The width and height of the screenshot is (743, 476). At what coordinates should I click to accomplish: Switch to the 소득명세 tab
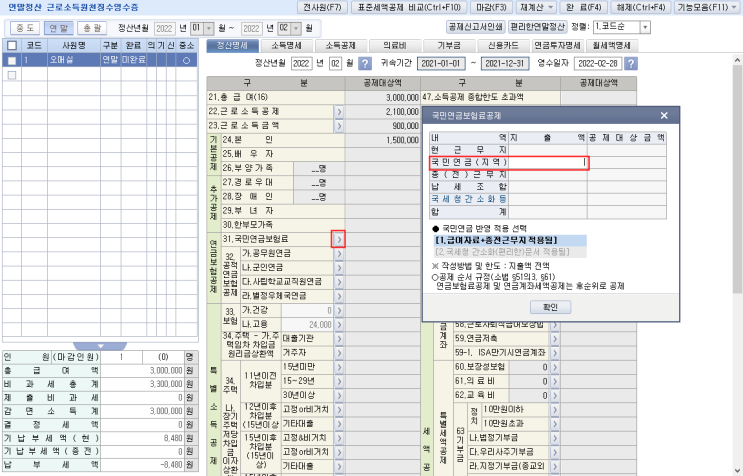click(286, 46)
